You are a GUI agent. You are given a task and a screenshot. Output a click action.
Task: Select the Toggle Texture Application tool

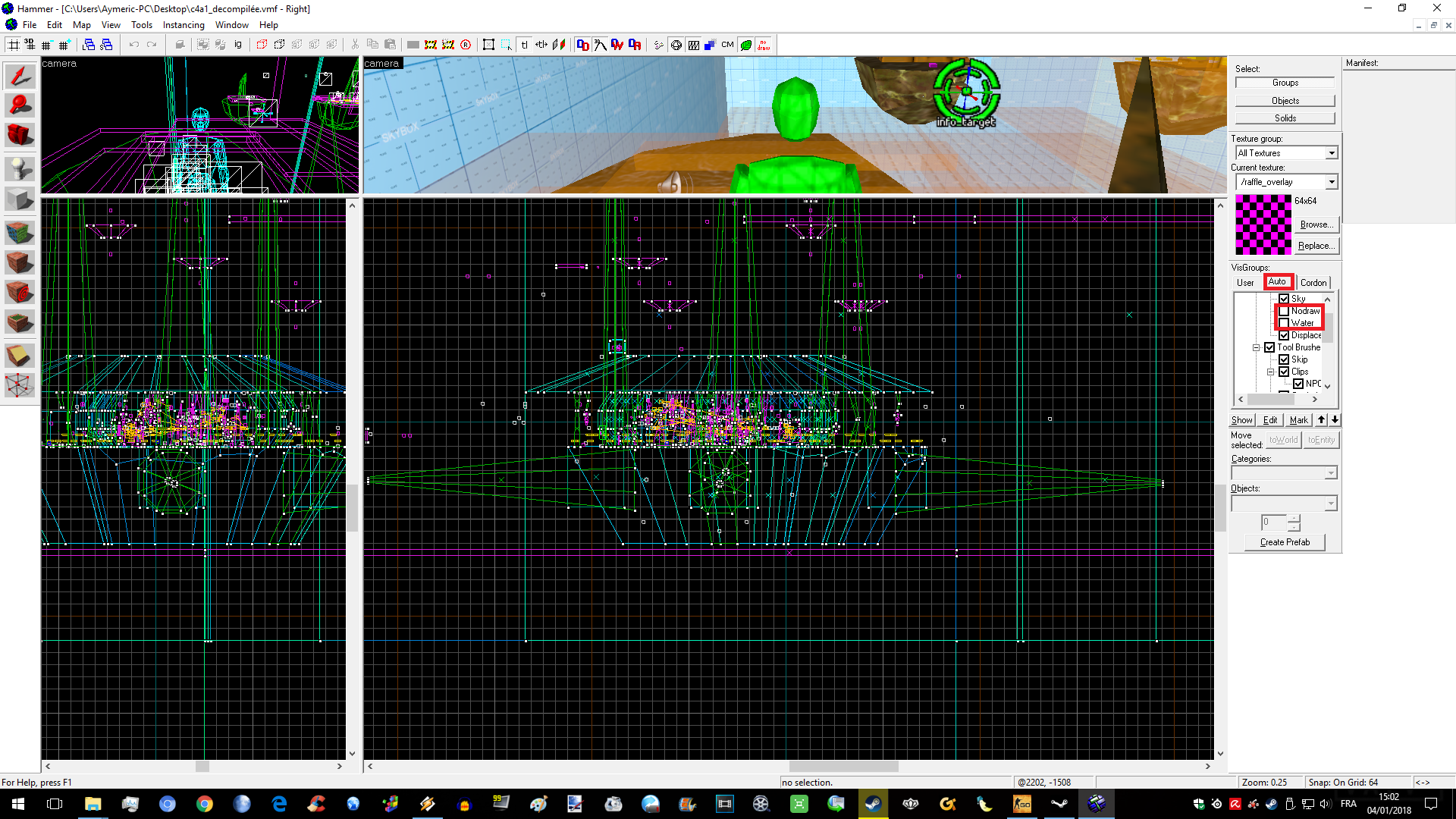[20, 233]
